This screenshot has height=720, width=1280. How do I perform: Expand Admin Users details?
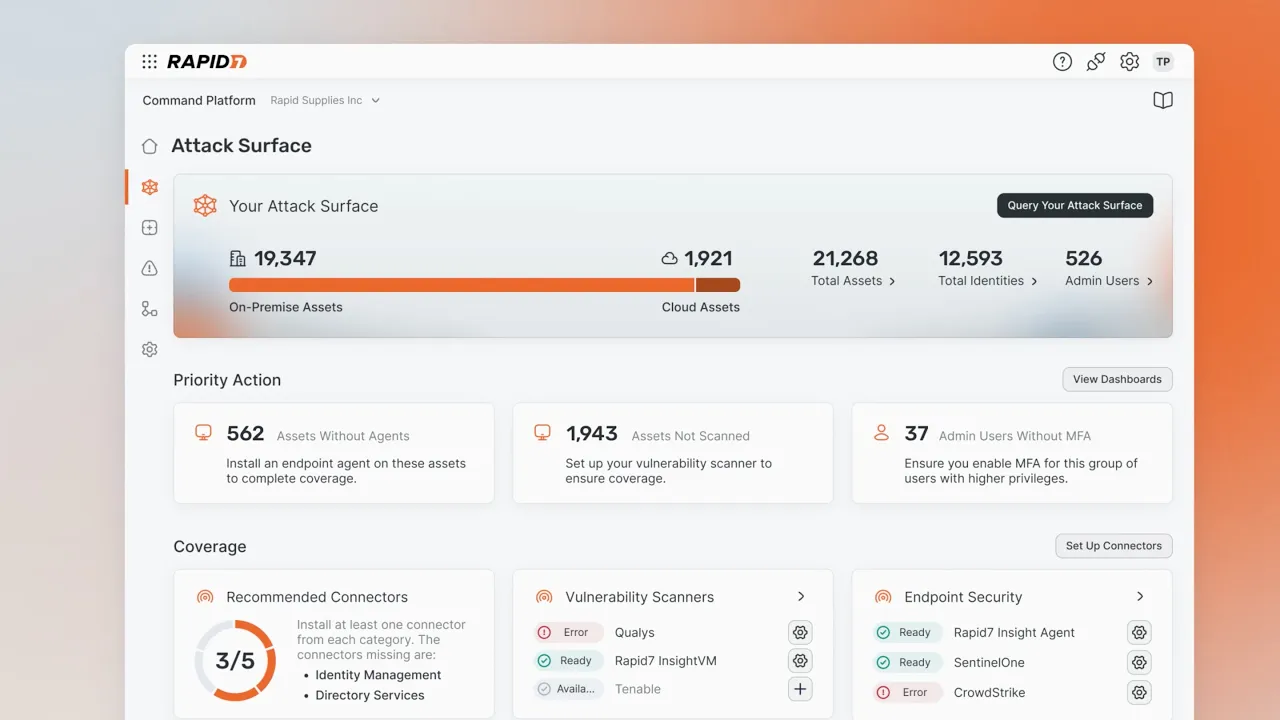point(1109,281)
